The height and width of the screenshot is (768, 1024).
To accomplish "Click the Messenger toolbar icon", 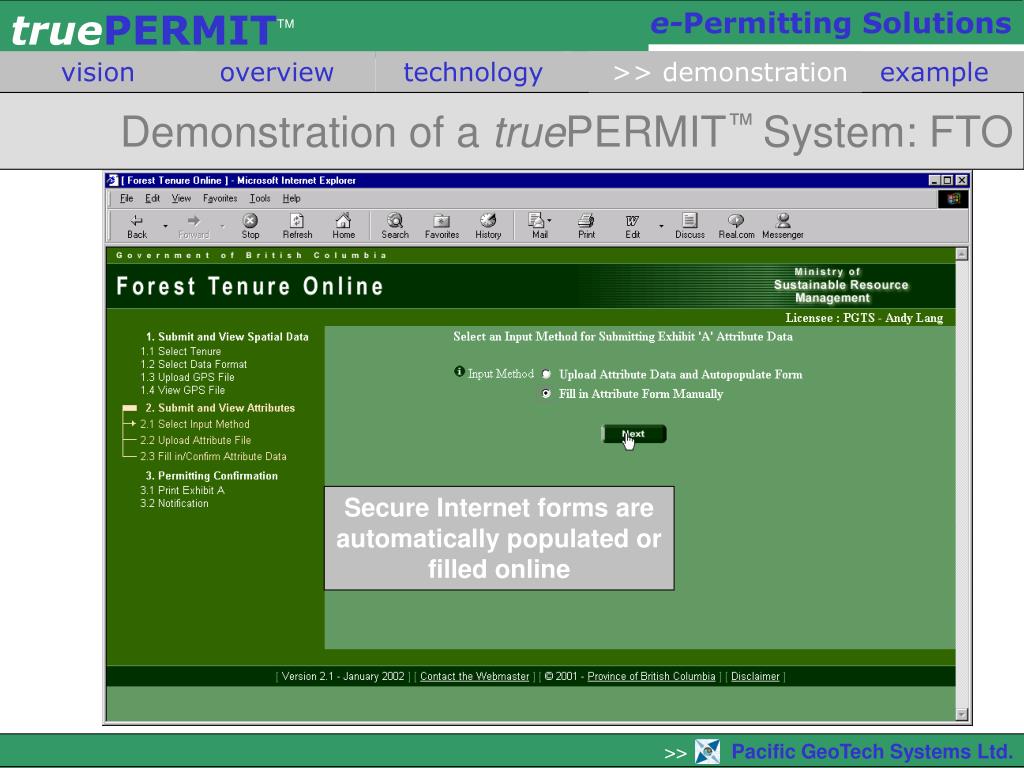I will click(782, 226).
